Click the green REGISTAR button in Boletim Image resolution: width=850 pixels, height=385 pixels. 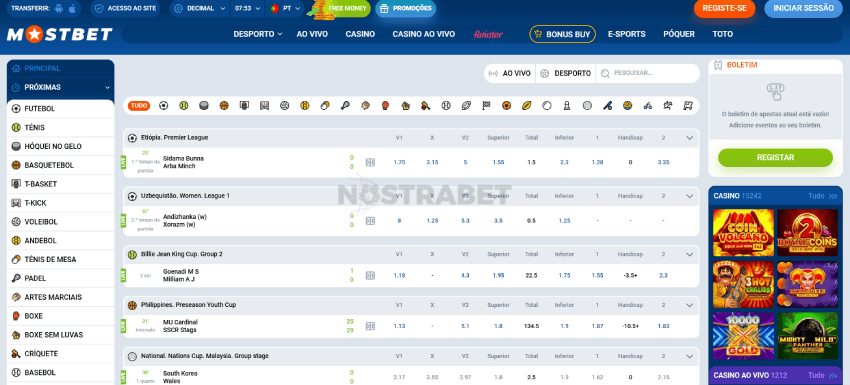[x=775, y=157]
